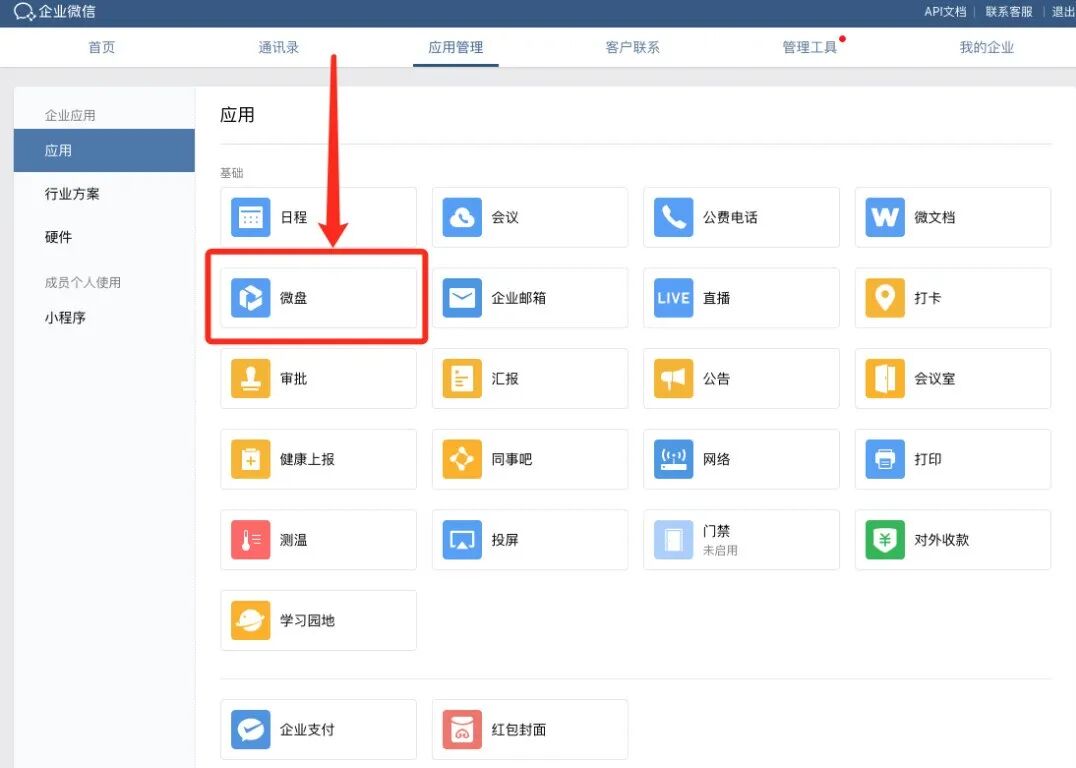
Task: Click the 联系客服 link
Action: [x=1009, y=12]
